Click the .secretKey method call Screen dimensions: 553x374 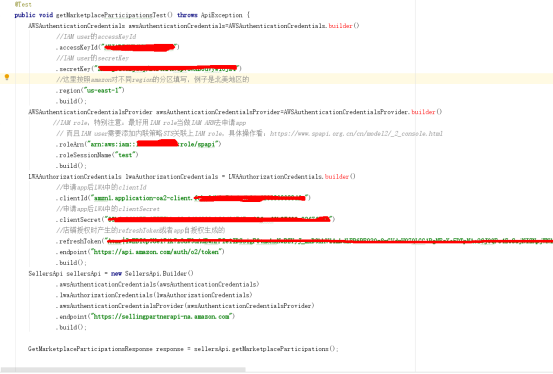point(73,68)
